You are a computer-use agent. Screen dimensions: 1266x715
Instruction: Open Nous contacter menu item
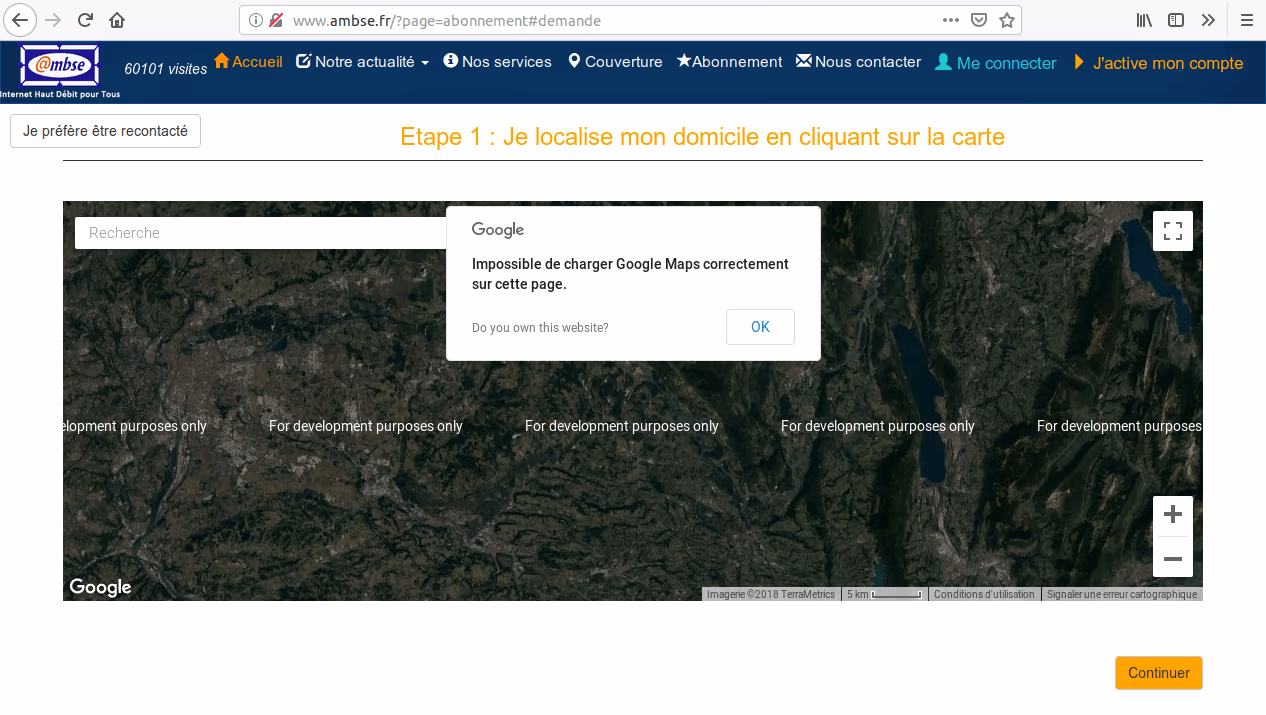coord(858,62)
